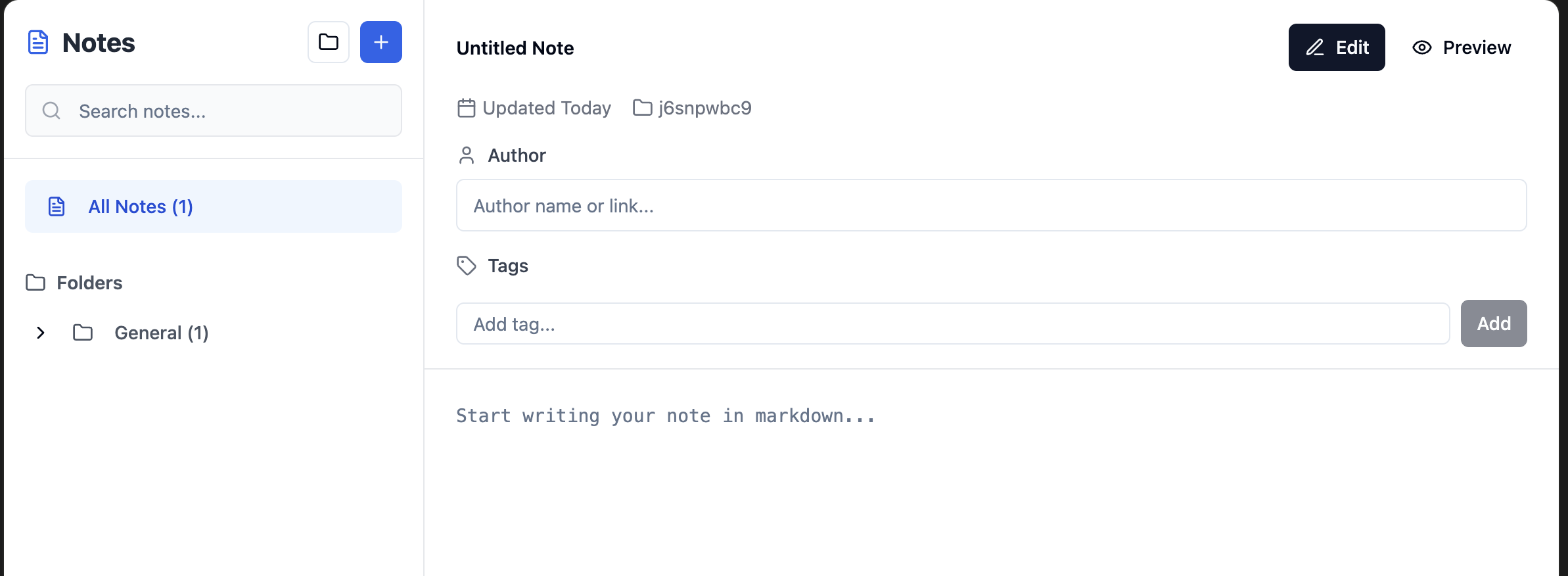Click the blue plus icon to create a note
This screenshot has width=1568, height=576.
pyautogui.click(x=381, y=41)
